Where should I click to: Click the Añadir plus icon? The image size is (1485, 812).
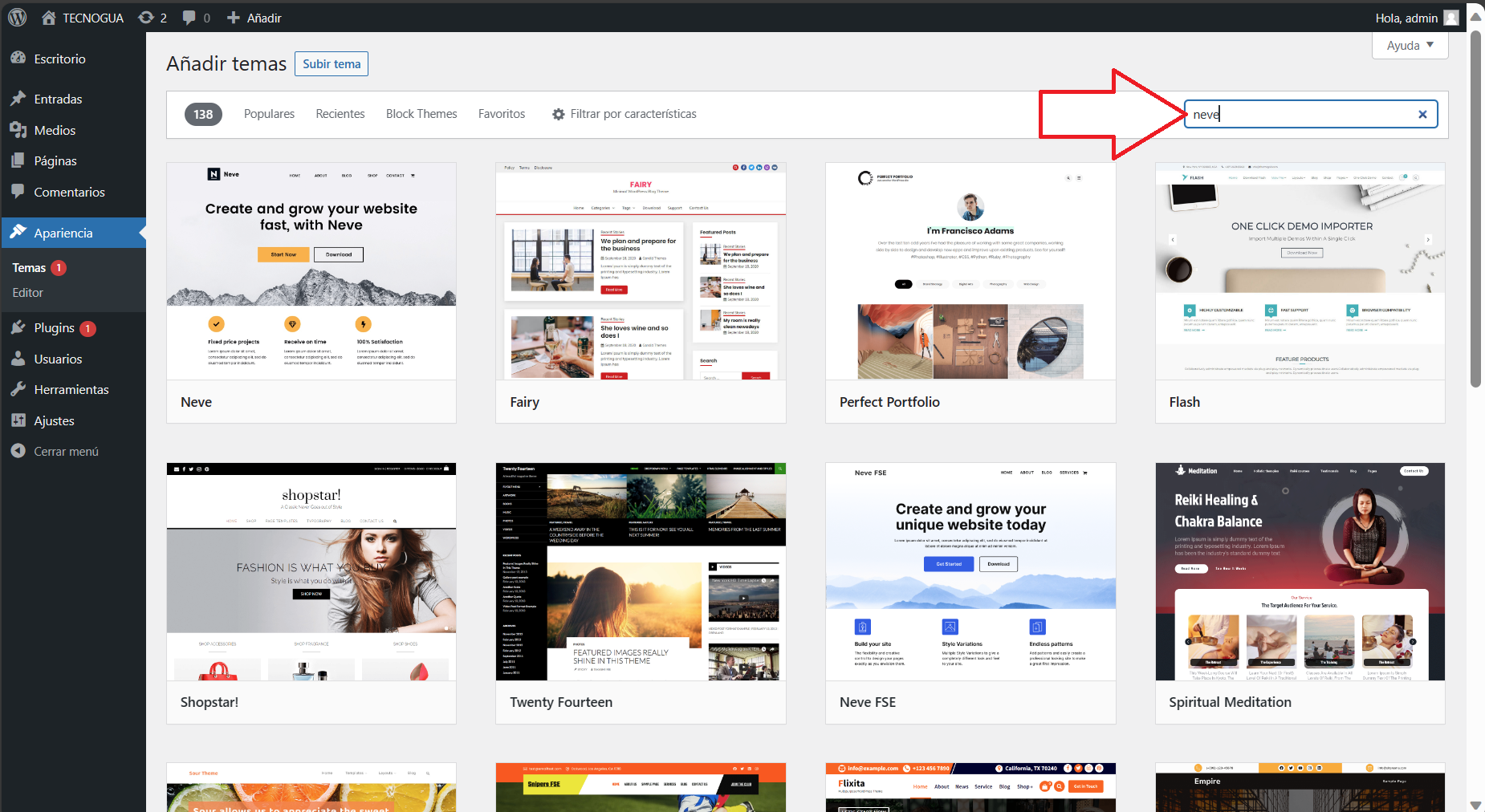(x=234, y=18)
